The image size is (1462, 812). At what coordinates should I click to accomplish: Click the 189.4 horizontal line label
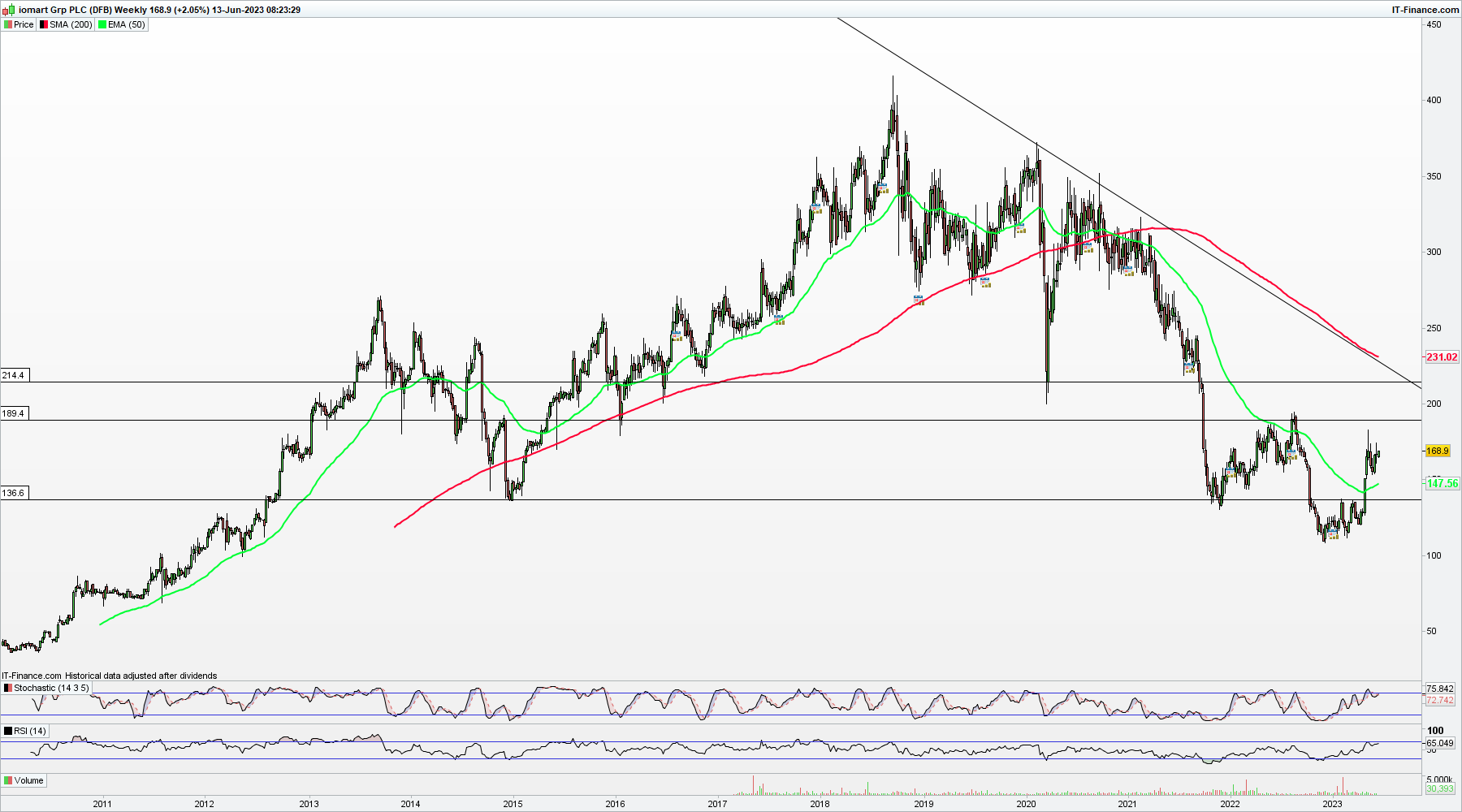pyautogui.click(x=14, y=413)
